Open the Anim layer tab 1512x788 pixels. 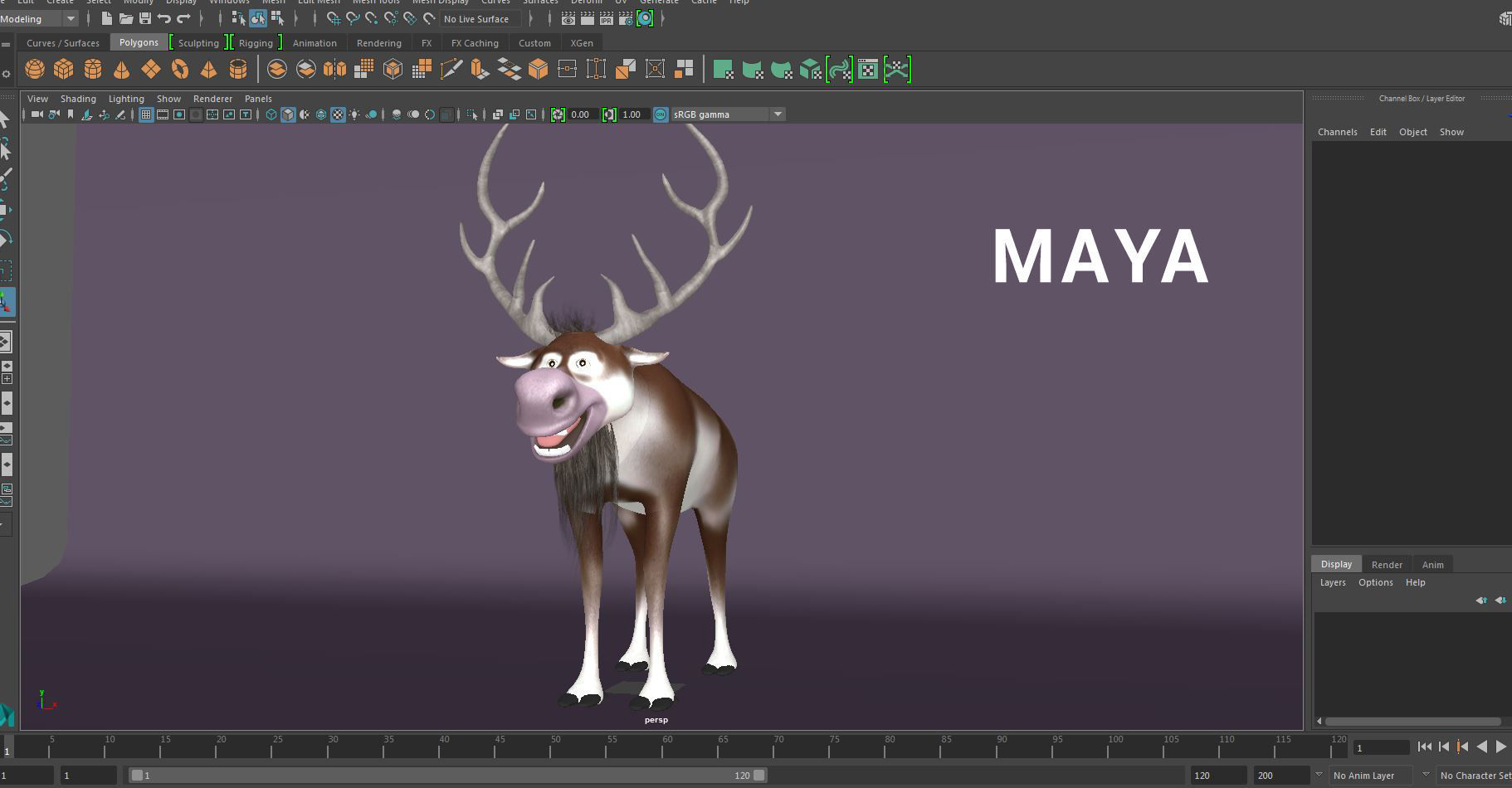1433,565
